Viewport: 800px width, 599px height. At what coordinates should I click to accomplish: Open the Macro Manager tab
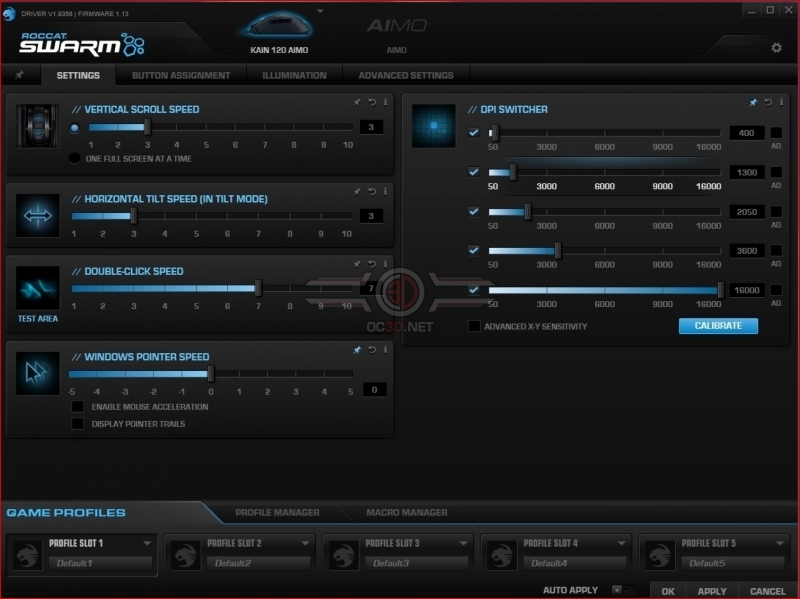pyautogui.click(x=407, y=512)
